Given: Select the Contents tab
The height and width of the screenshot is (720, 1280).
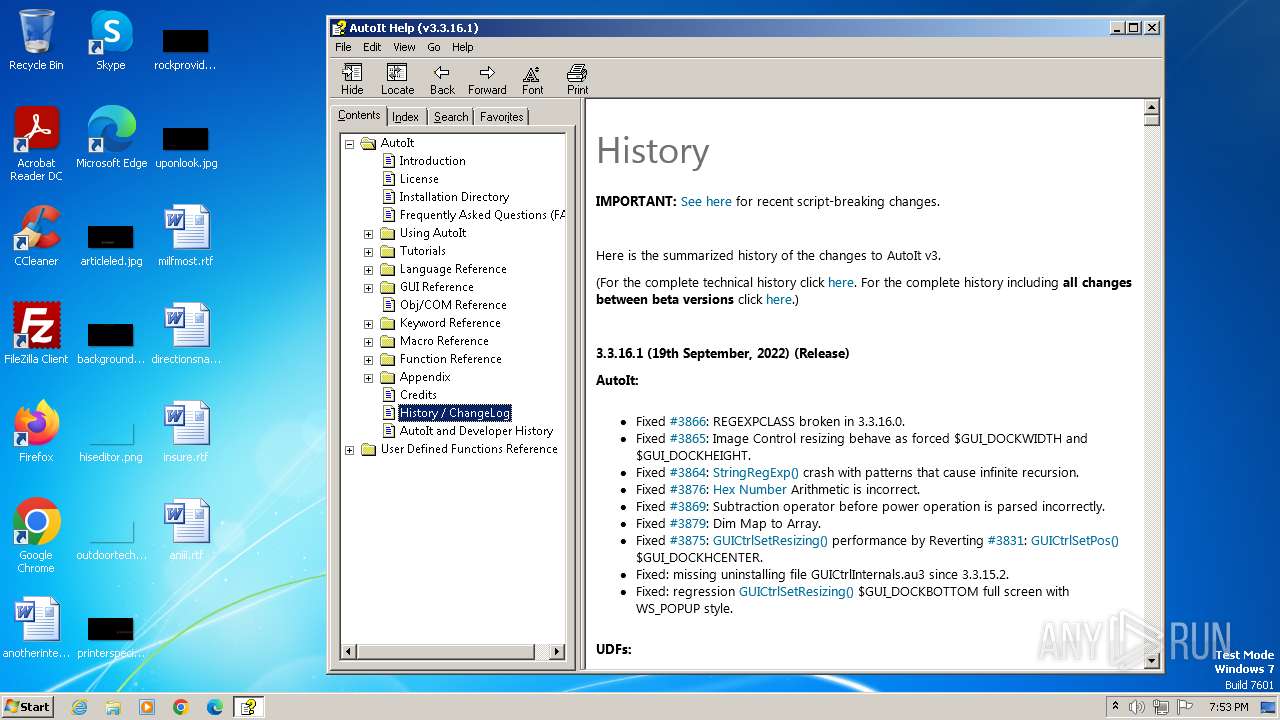Looking at the screenshot, I should point(359,115).
